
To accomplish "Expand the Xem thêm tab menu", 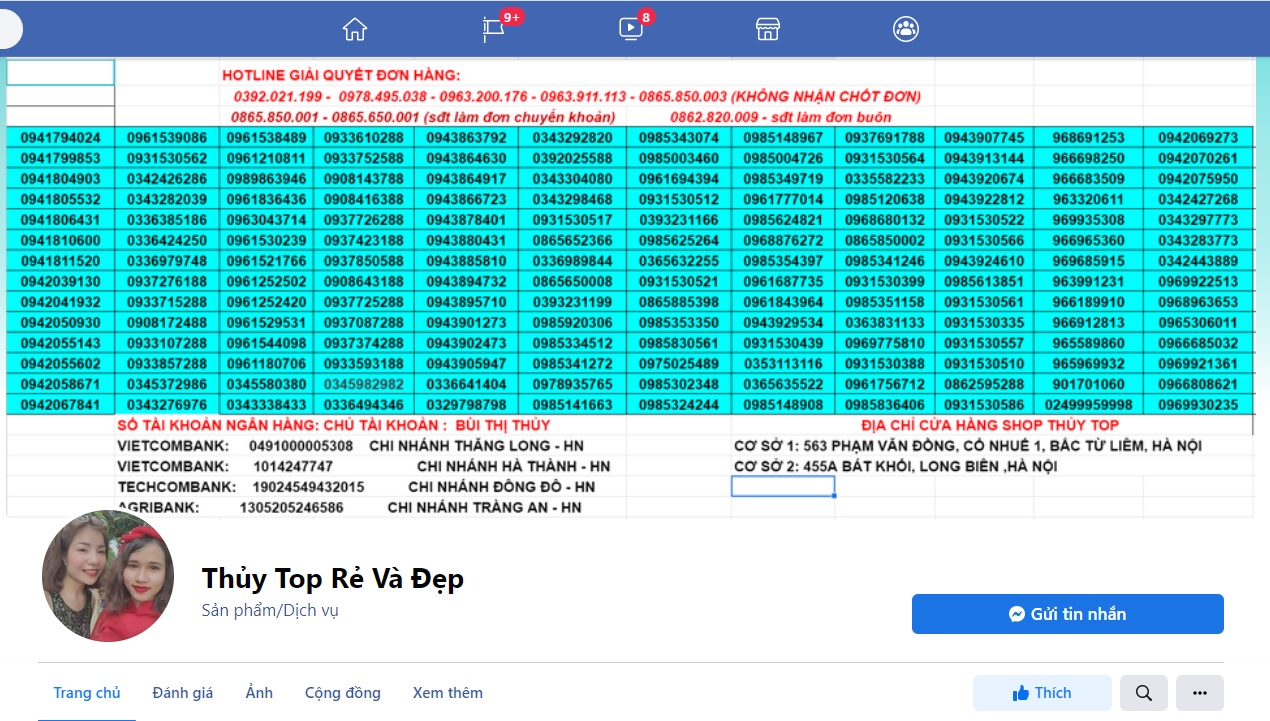I will pyautogui.click(x=447, y=693).
